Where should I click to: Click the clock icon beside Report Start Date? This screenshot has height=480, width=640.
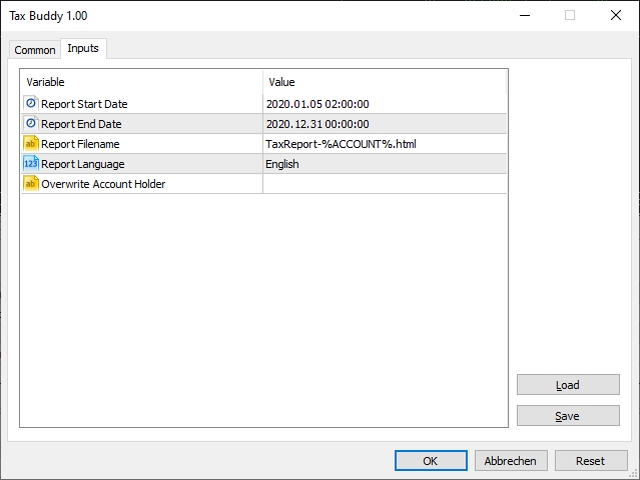click(31, 104)
